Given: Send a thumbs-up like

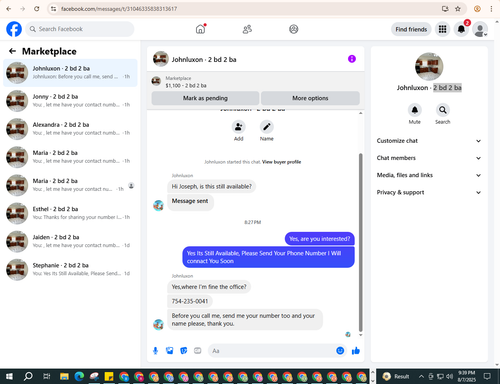Looking at the screenshot, I should (356, 351).
